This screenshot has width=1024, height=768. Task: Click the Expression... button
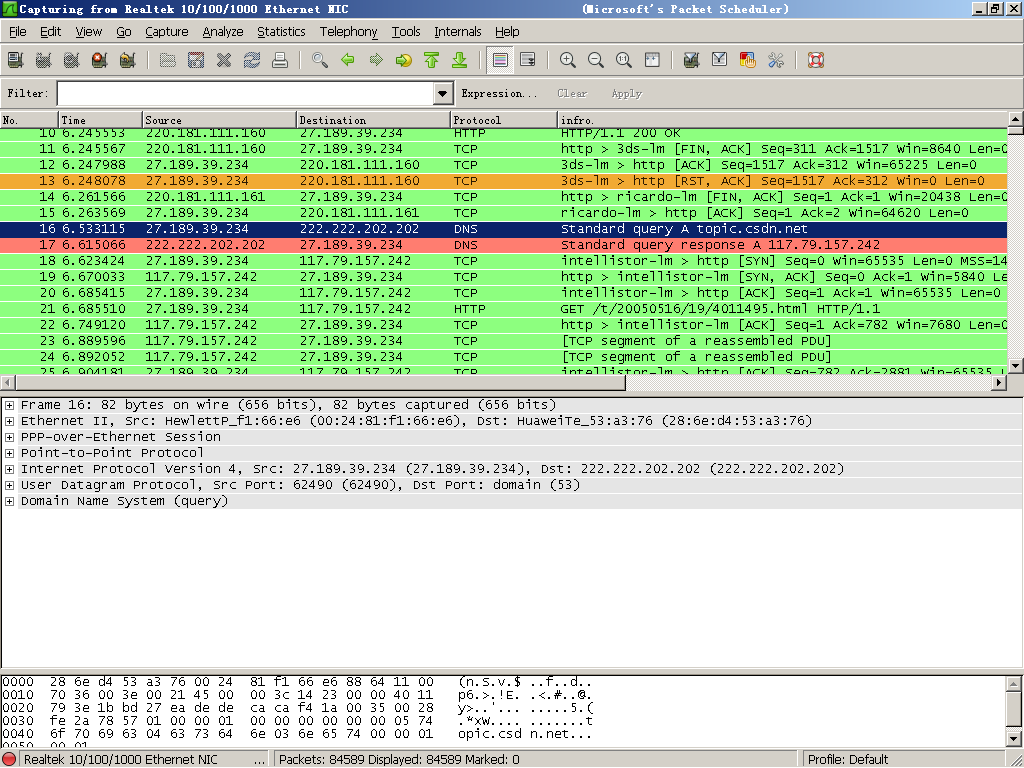point(500,93)
